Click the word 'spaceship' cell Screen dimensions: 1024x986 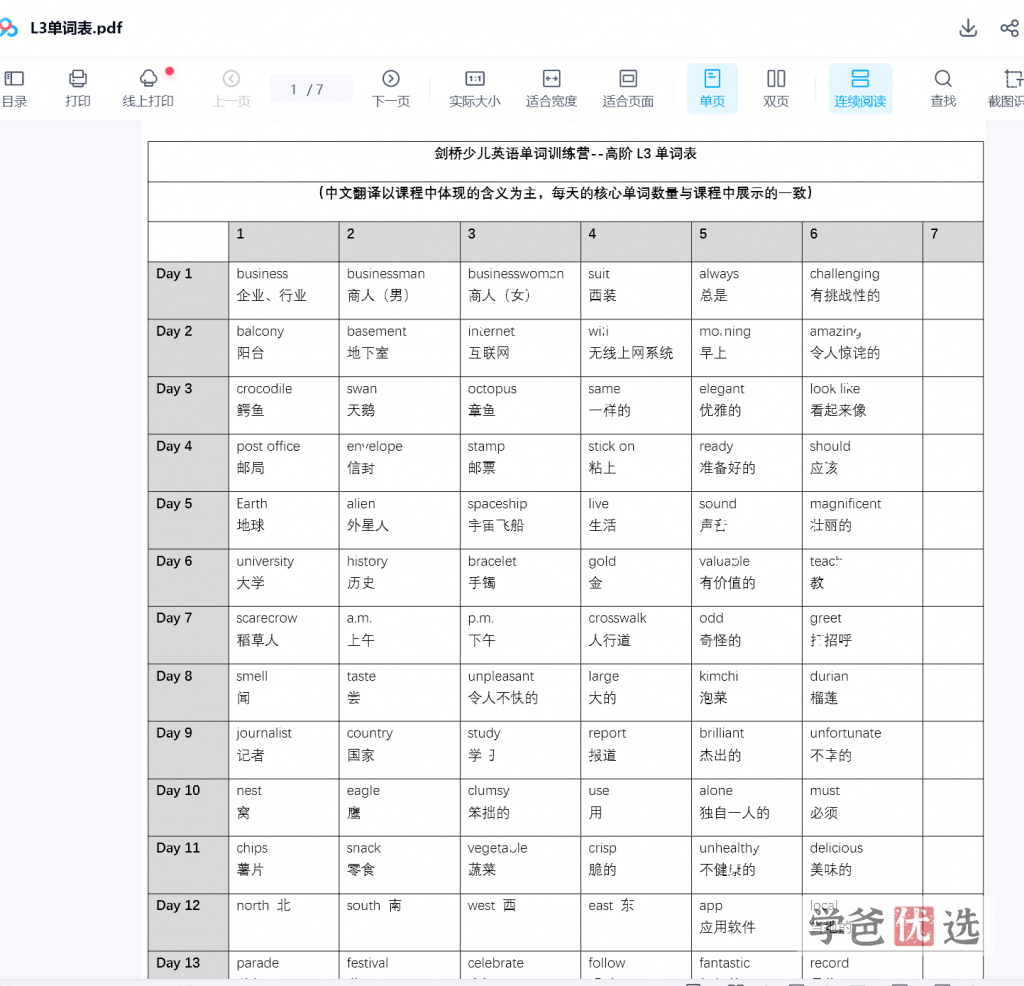[520, 520]
